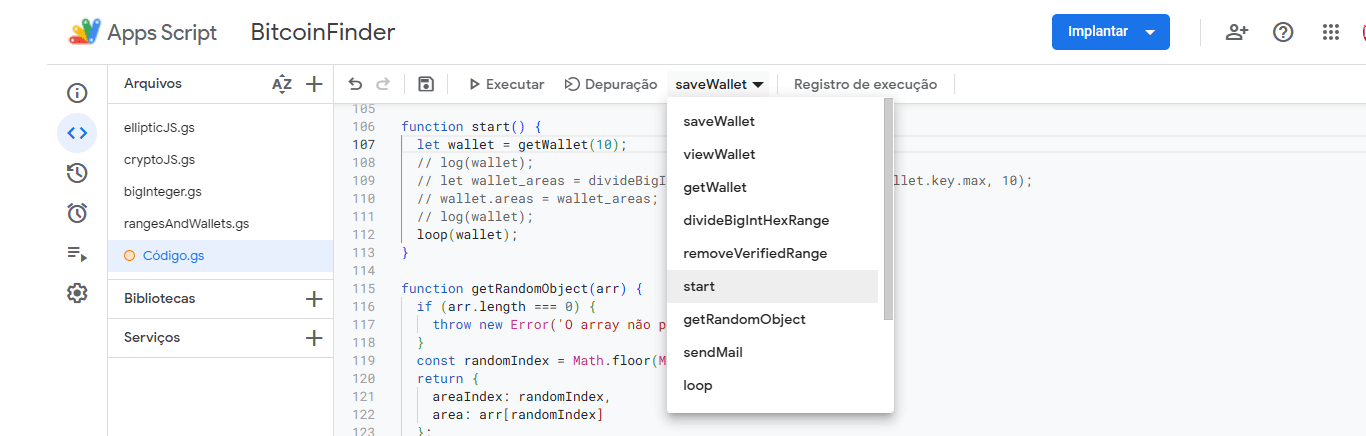Expand the Implantar deploy dropdown
The height and width of the screenshot is (436, 1366).
tap(1151, 32)
